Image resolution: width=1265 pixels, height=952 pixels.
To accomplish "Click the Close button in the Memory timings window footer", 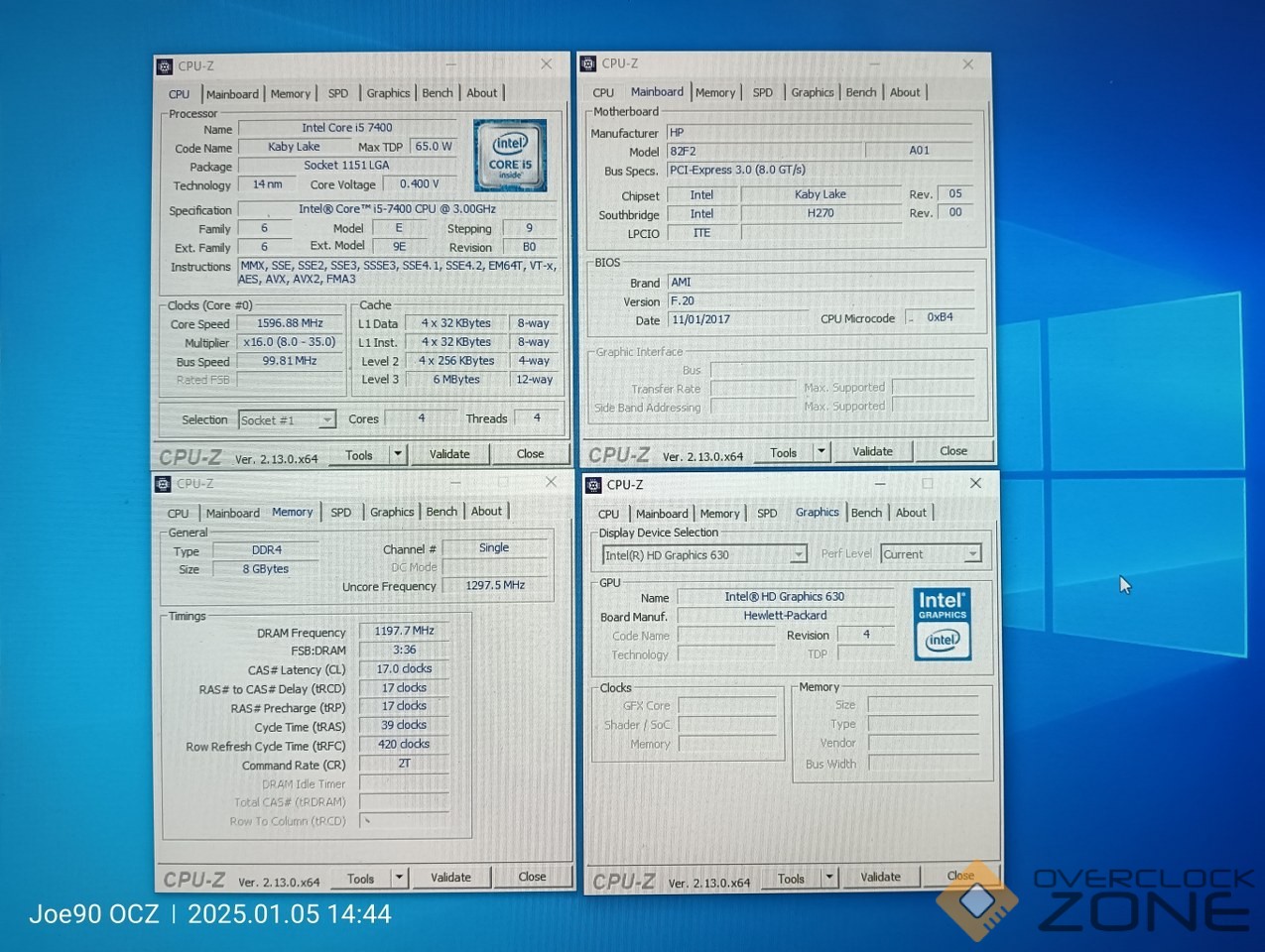I will (533, 877).
